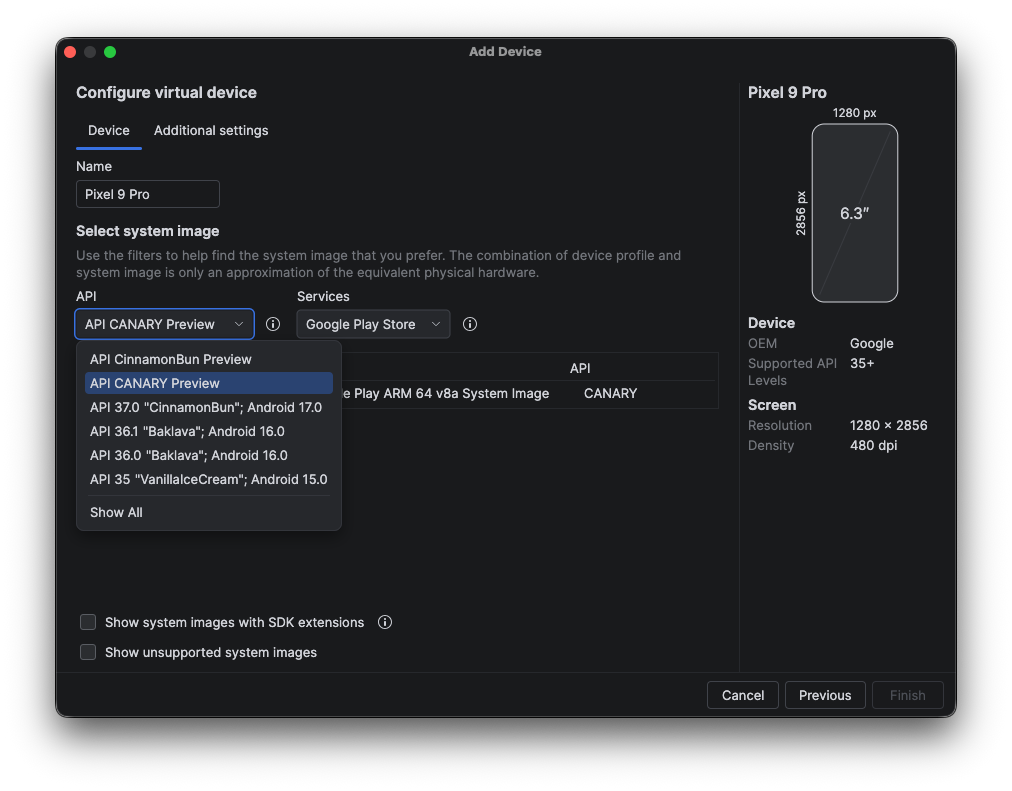1012x791 pixels.
Task: Open the Google Play Store services dropdown
Action: pyautogui.click(x=373, y=324)
